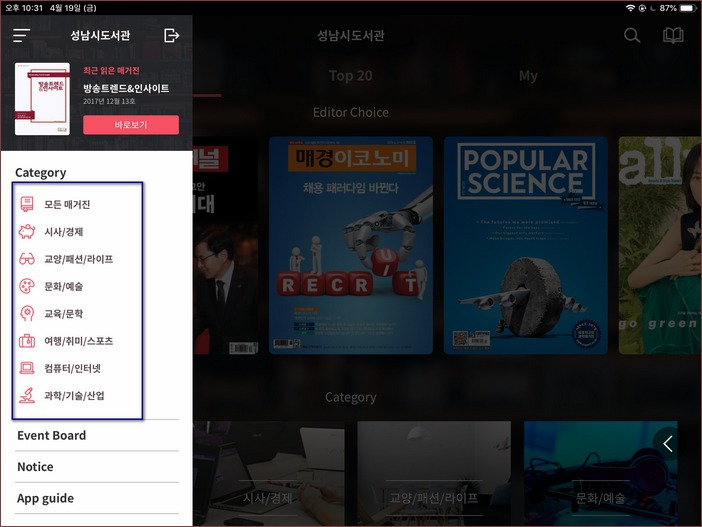Select 여행/취미/스포츠 category
The image size is (702, 527).
click(77, 341)
